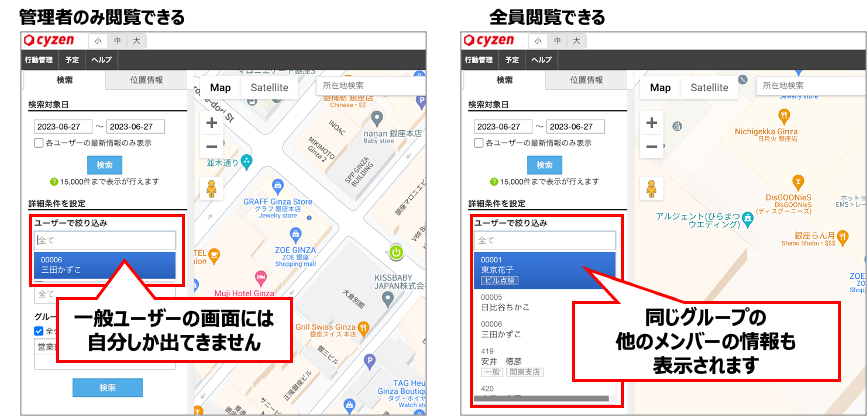
Task: Click ZOE GINZA shopping pin on left map
Action: point(296,235)
